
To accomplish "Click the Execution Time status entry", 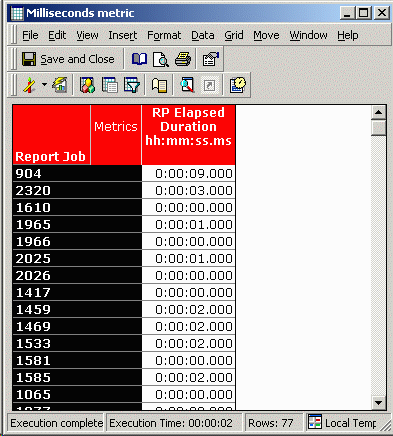I will pos(174,423).
